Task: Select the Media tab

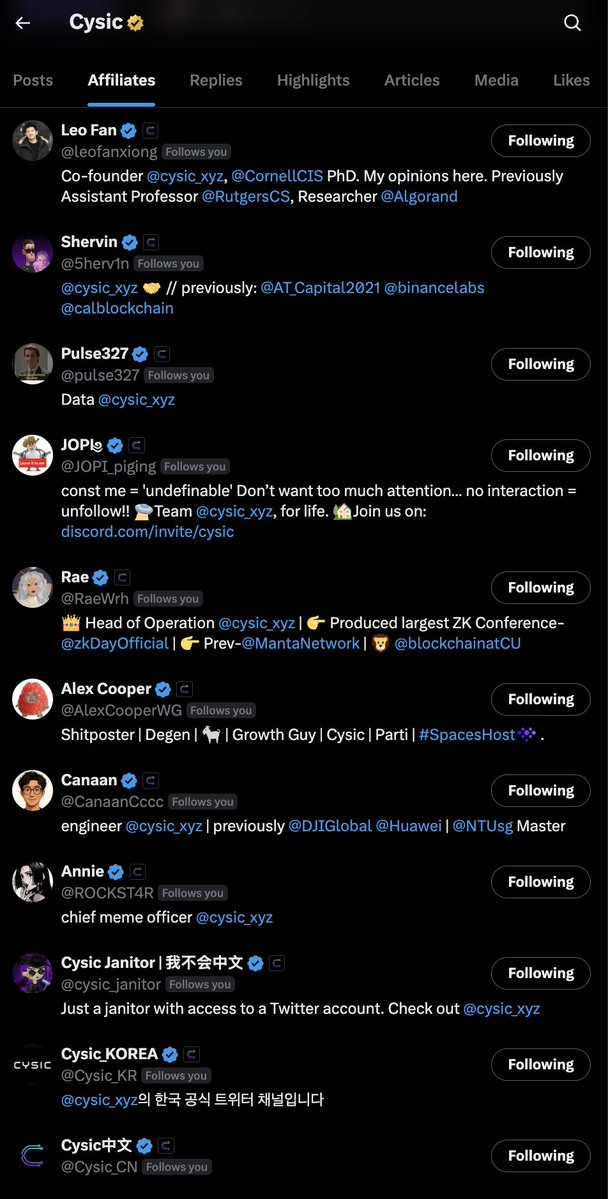Action: point(496,80)
